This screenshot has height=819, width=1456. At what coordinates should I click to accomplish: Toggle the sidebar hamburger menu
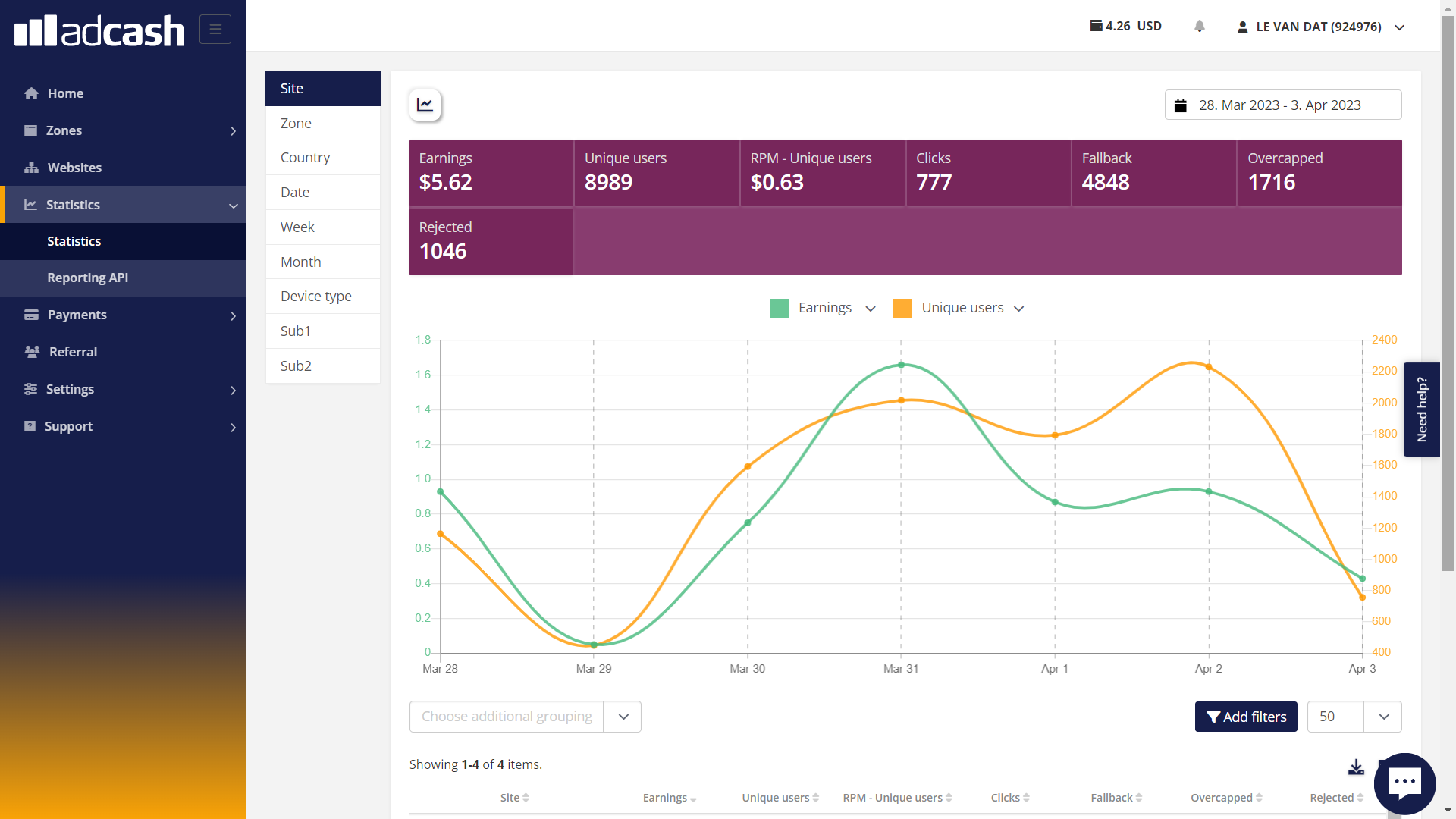click(x=215, y=29)
